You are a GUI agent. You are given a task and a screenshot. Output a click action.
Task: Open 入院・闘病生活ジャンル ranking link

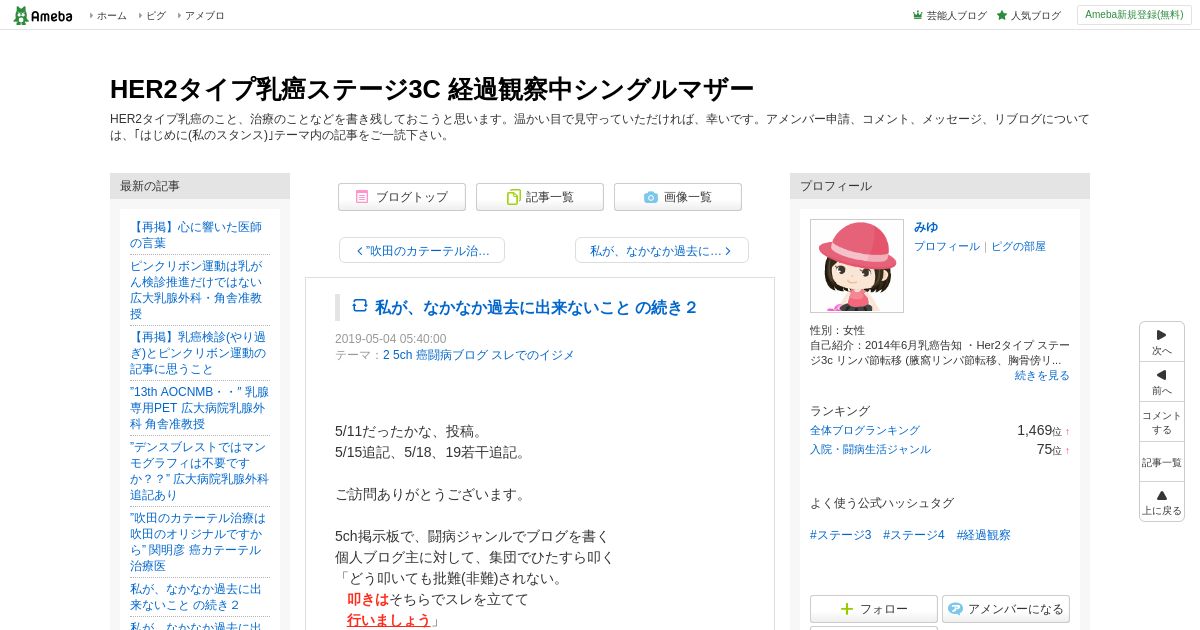pyautogui.click(x=870, y=449)
